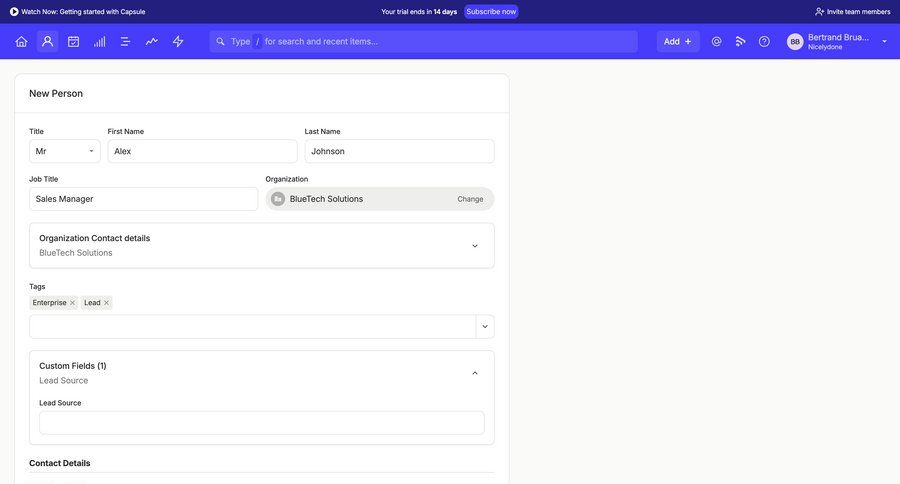Open the activity feed icon
This screenshot has width=900, height=484.
741,41
